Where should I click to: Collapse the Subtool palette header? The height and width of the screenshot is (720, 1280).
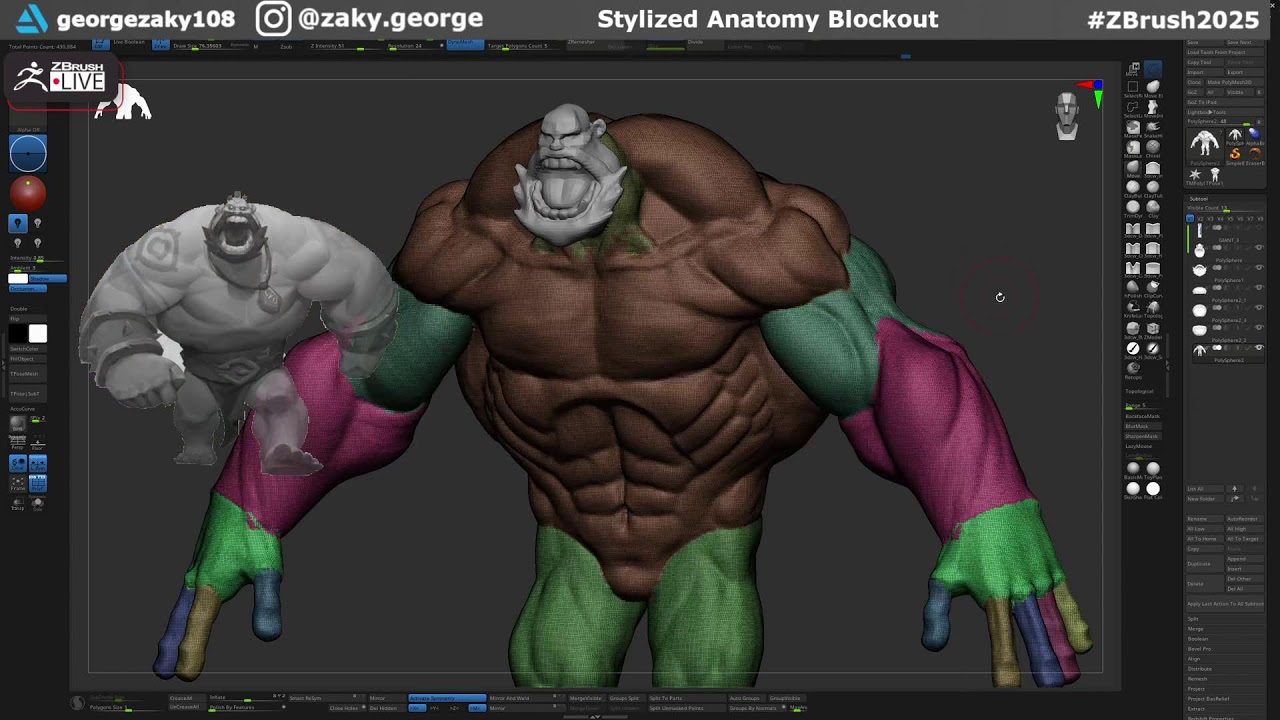pos(1198,198)
